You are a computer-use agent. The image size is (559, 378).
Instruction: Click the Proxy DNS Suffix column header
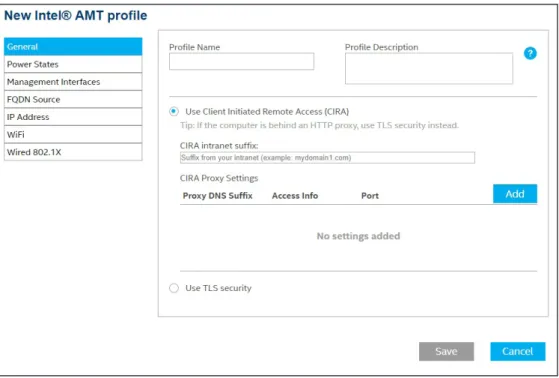click(217, 196)
